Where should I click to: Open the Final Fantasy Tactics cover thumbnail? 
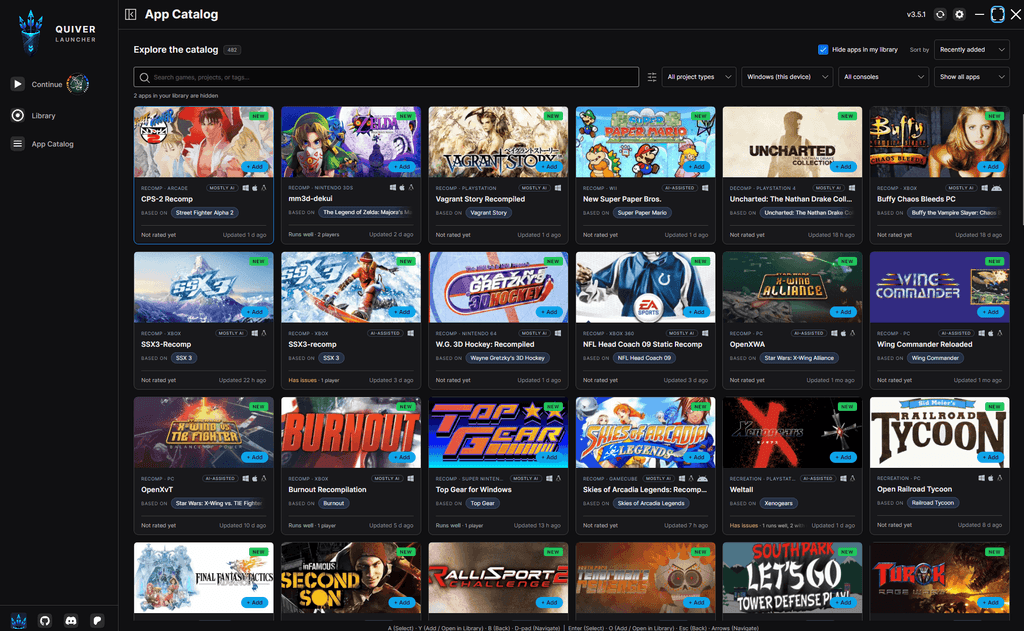pyautogui.click(x=204, y=577)
